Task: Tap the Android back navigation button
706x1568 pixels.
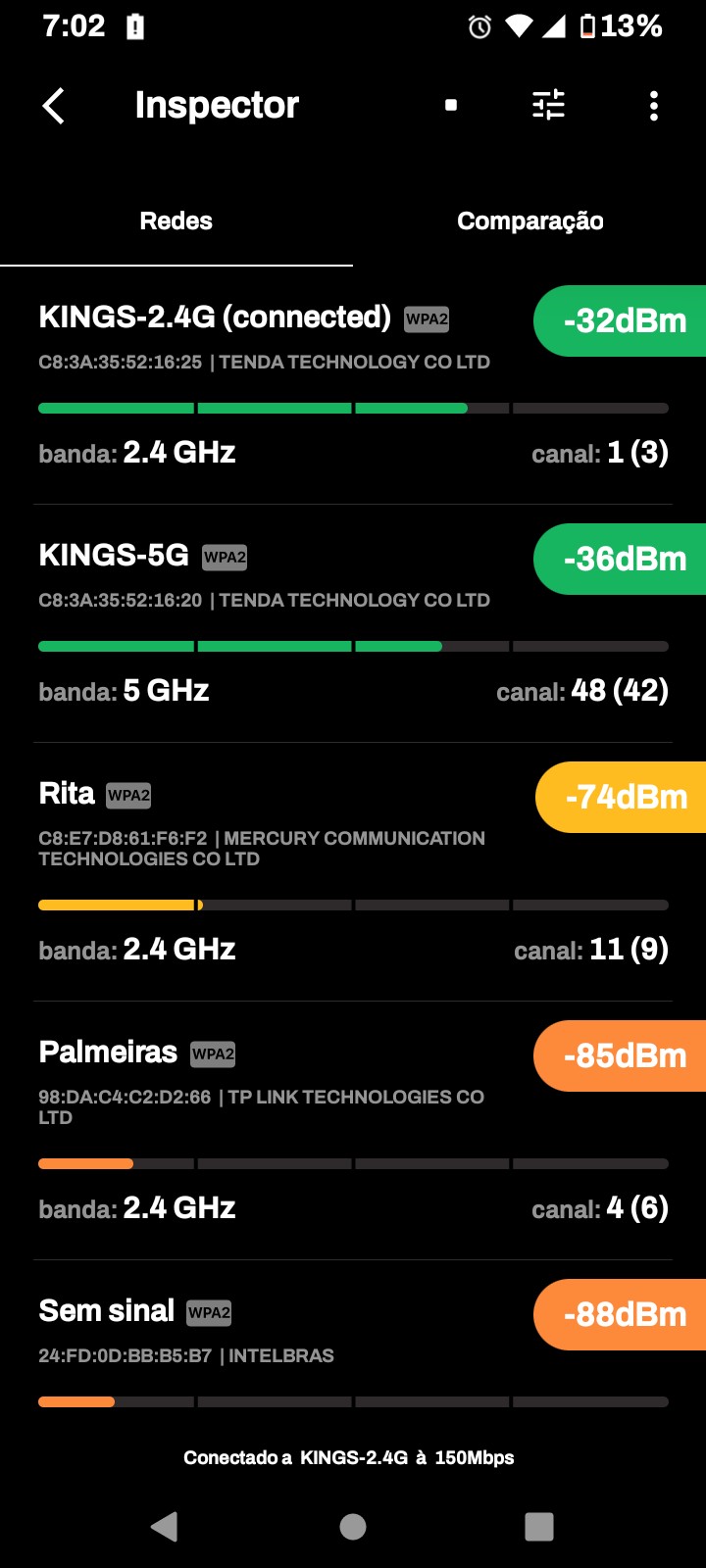Action: (x=165, y=1526)
